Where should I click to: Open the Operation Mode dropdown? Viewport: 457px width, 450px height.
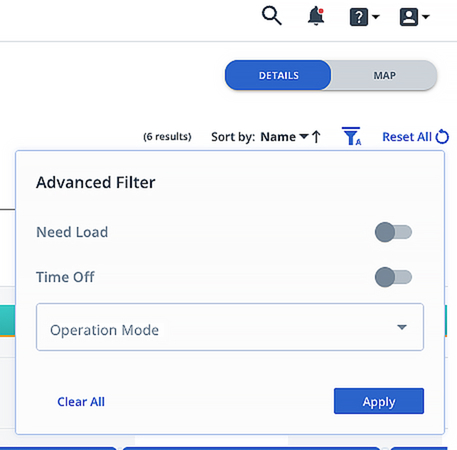[230, 327]
